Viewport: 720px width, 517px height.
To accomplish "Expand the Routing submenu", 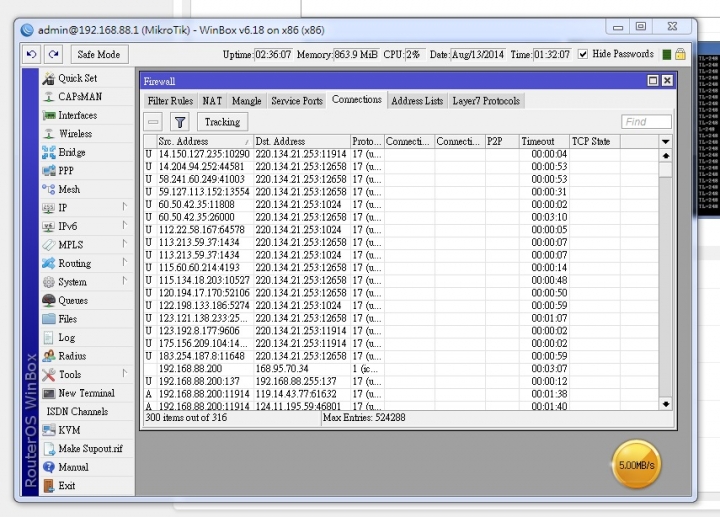I will (124, 262).
